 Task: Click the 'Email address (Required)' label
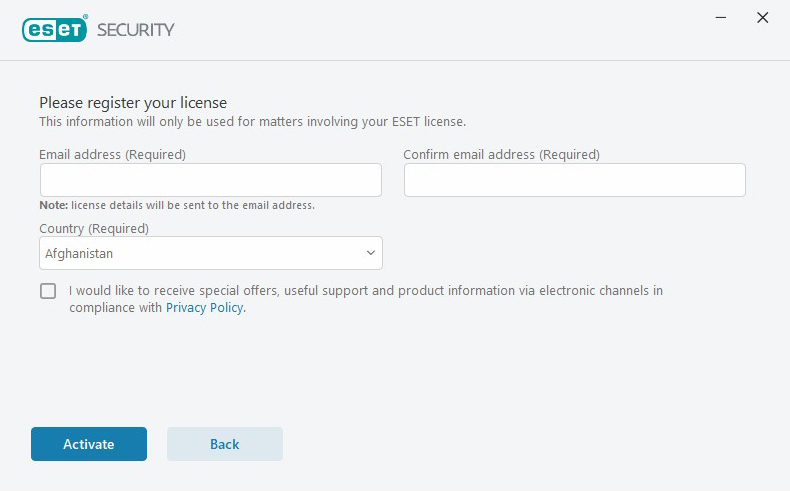112,155
